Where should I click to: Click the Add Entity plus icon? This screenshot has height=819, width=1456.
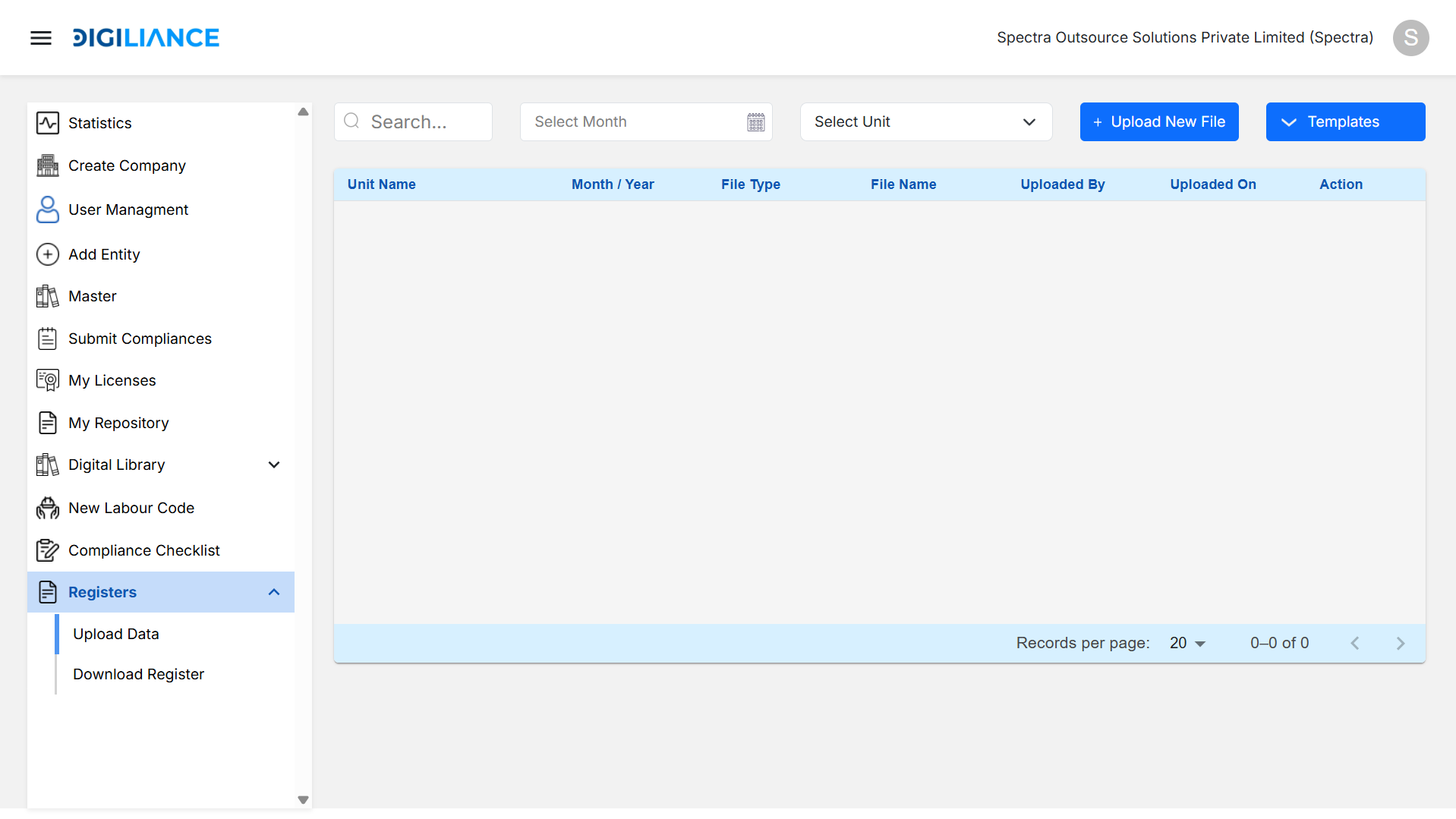point(48,254)
